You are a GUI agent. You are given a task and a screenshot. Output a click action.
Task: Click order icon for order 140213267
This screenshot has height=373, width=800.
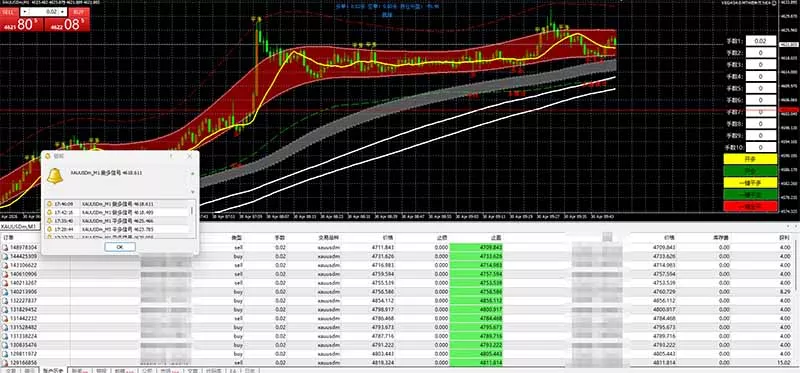coord(5,283)
